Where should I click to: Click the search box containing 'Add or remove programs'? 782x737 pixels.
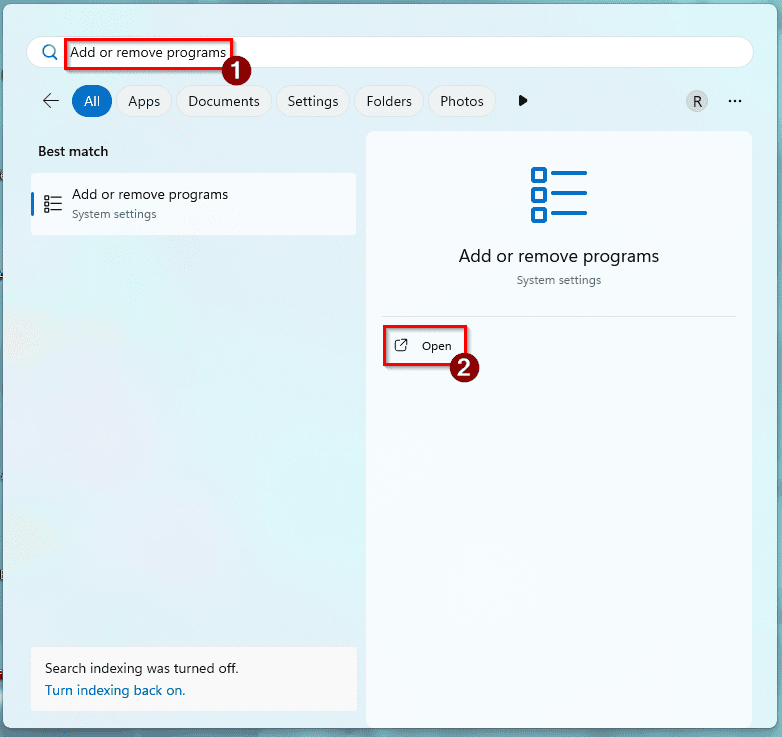pos(400,52)
